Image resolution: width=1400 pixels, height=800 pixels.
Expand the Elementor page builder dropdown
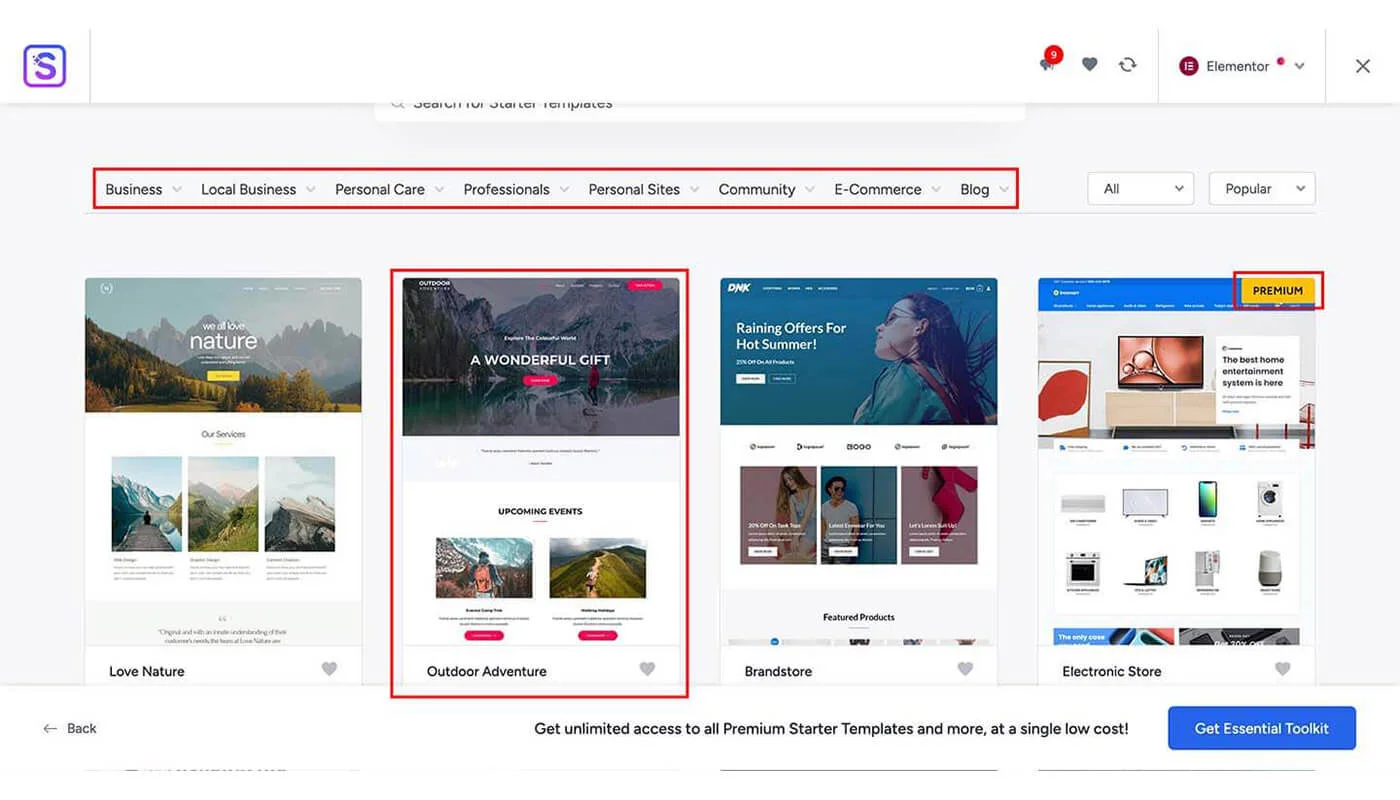(1299, 66)
